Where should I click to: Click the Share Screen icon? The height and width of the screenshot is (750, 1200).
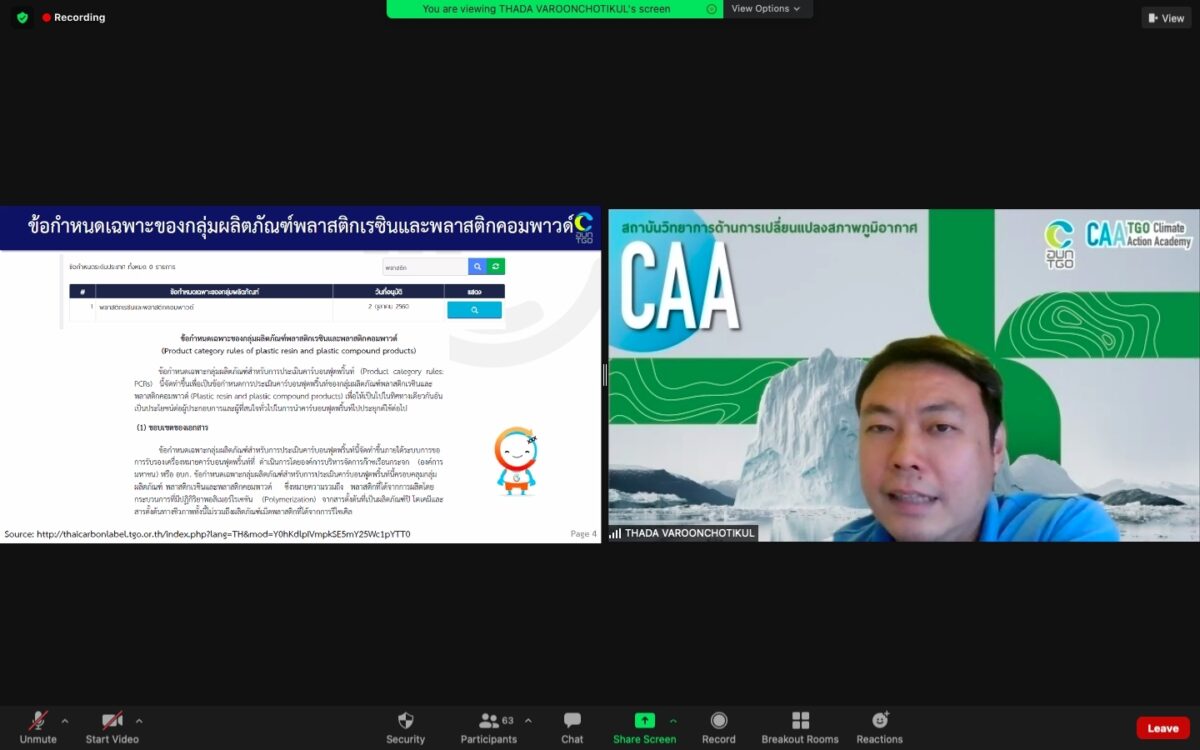click(644, 721)
